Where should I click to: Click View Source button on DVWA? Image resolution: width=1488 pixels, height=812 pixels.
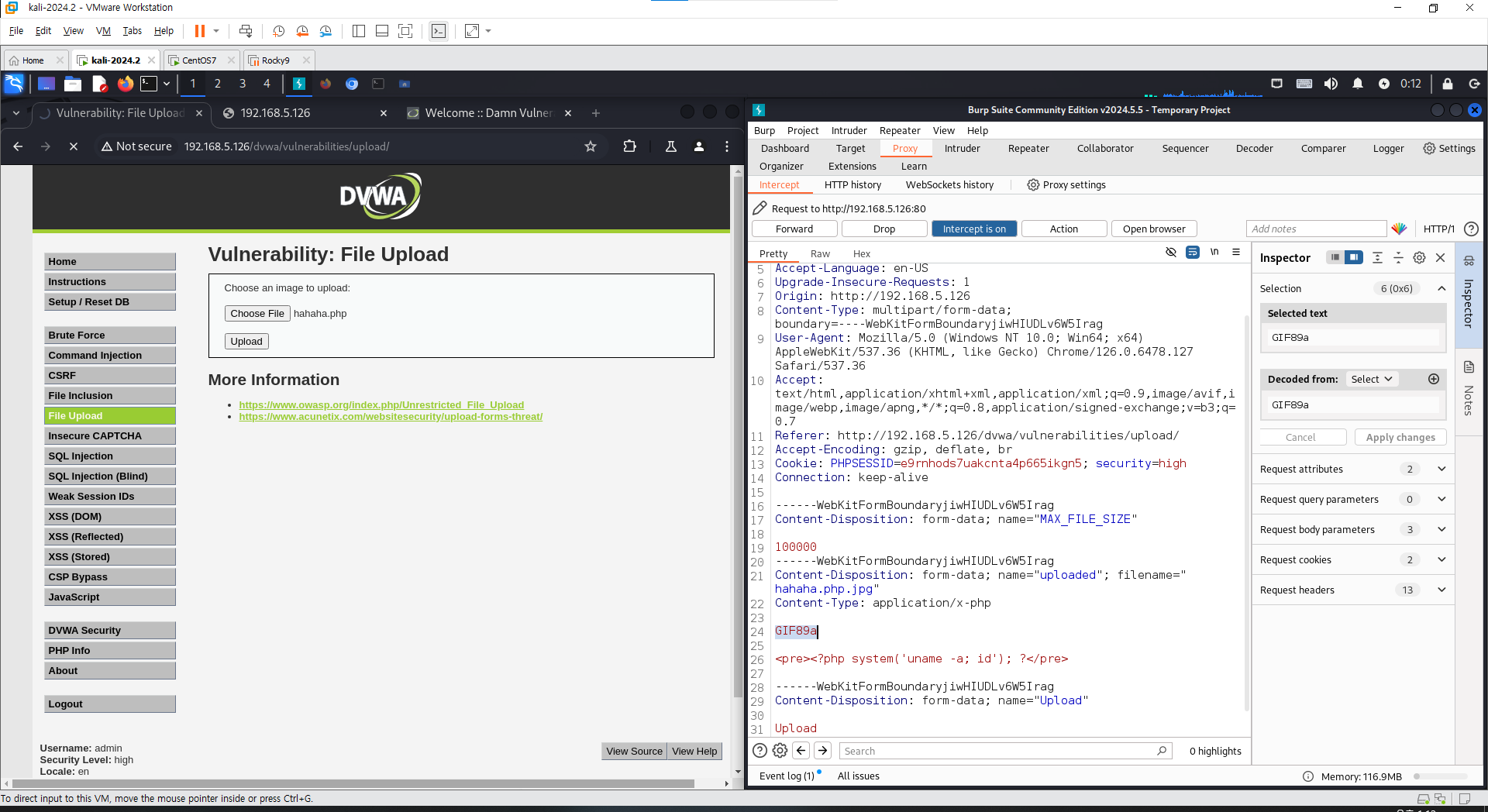(634, 751)
